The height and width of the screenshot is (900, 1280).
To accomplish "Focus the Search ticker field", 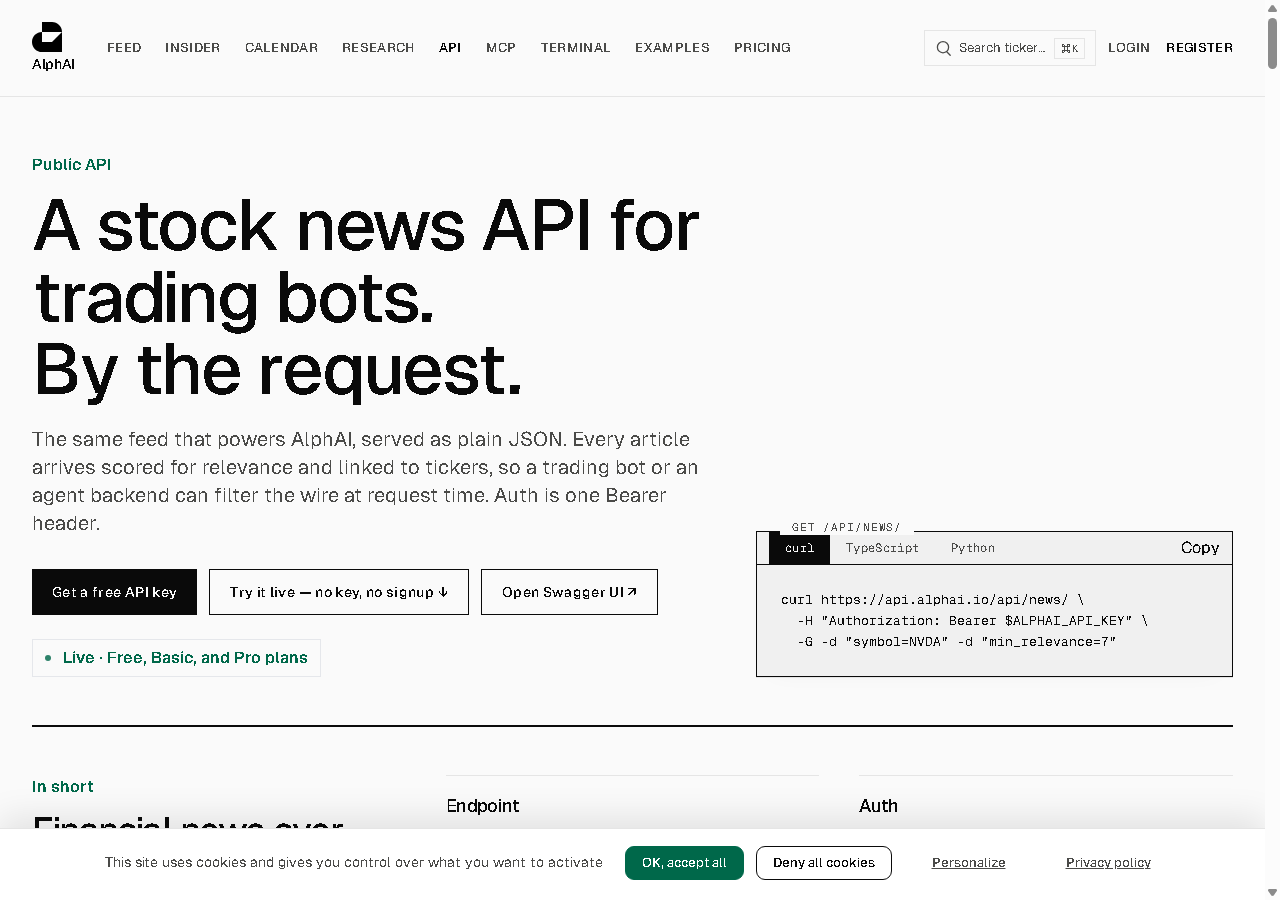I will (x=1010, y=48).
